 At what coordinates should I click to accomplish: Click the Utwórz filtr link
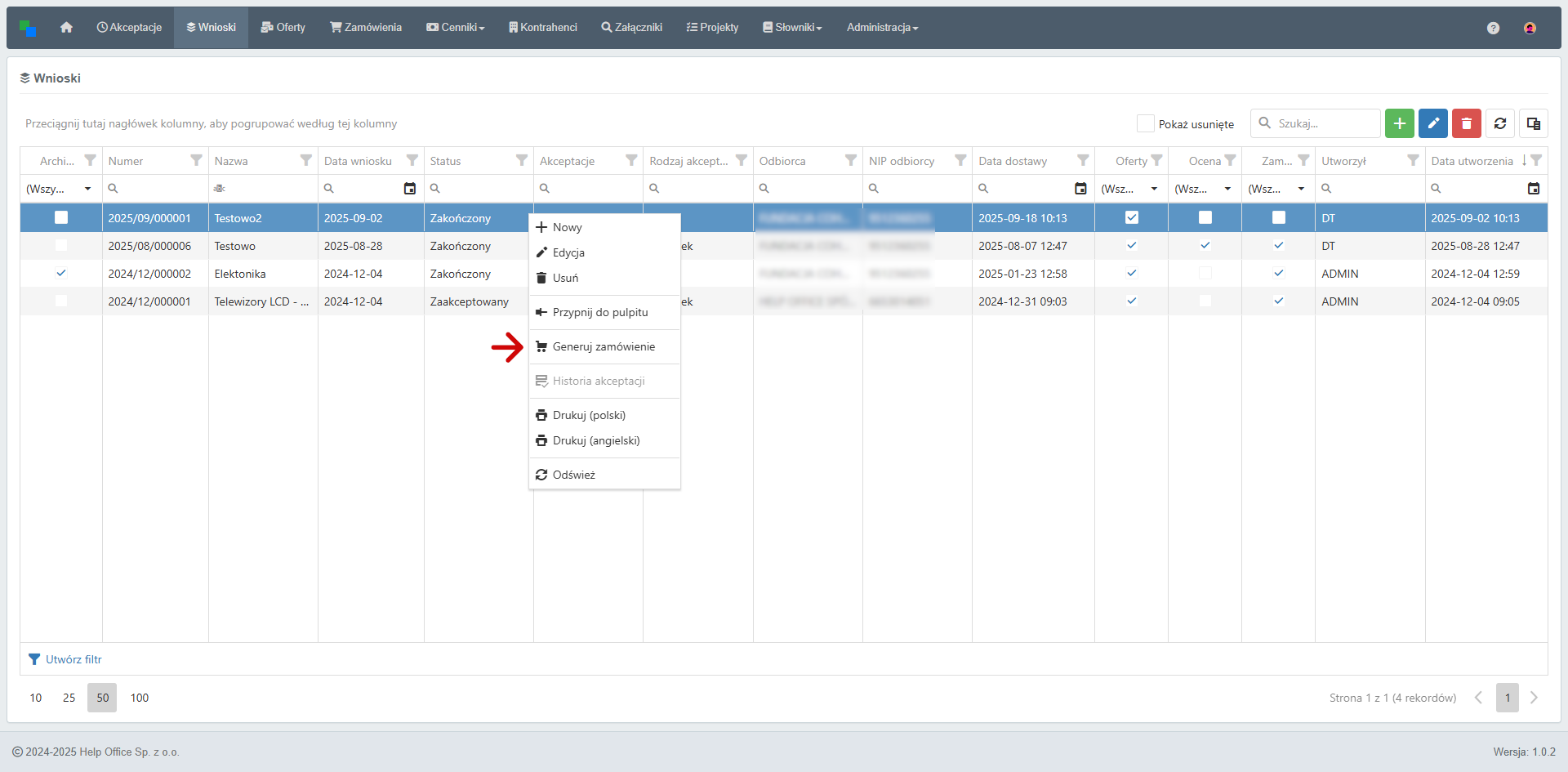(73, 659)
